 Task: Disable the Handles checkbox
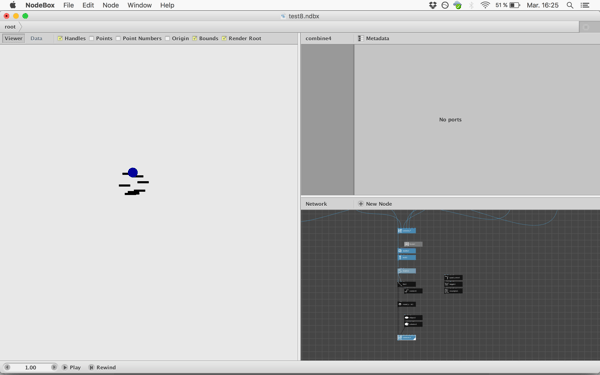coord(60,38)
